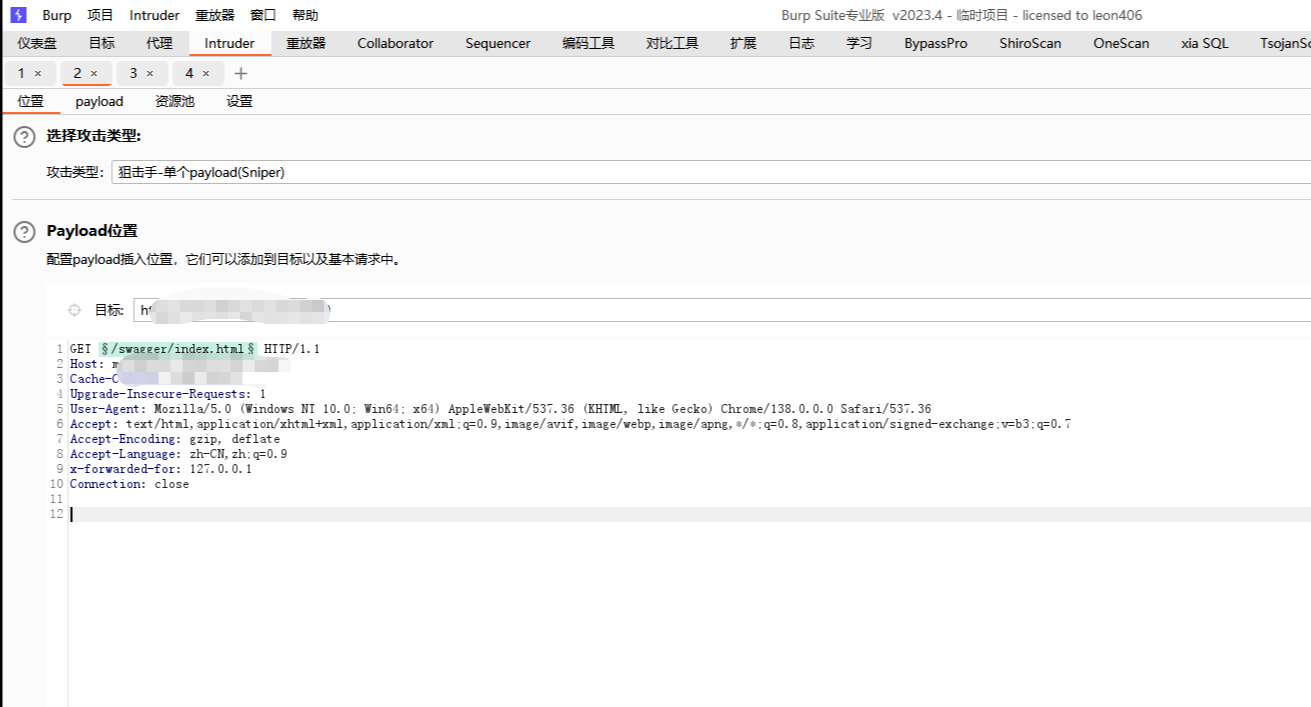The image size is (1311, 707).
Task: Click the x-forwarded-for: 127.0.0.1 line
Action: click(161, 469)
